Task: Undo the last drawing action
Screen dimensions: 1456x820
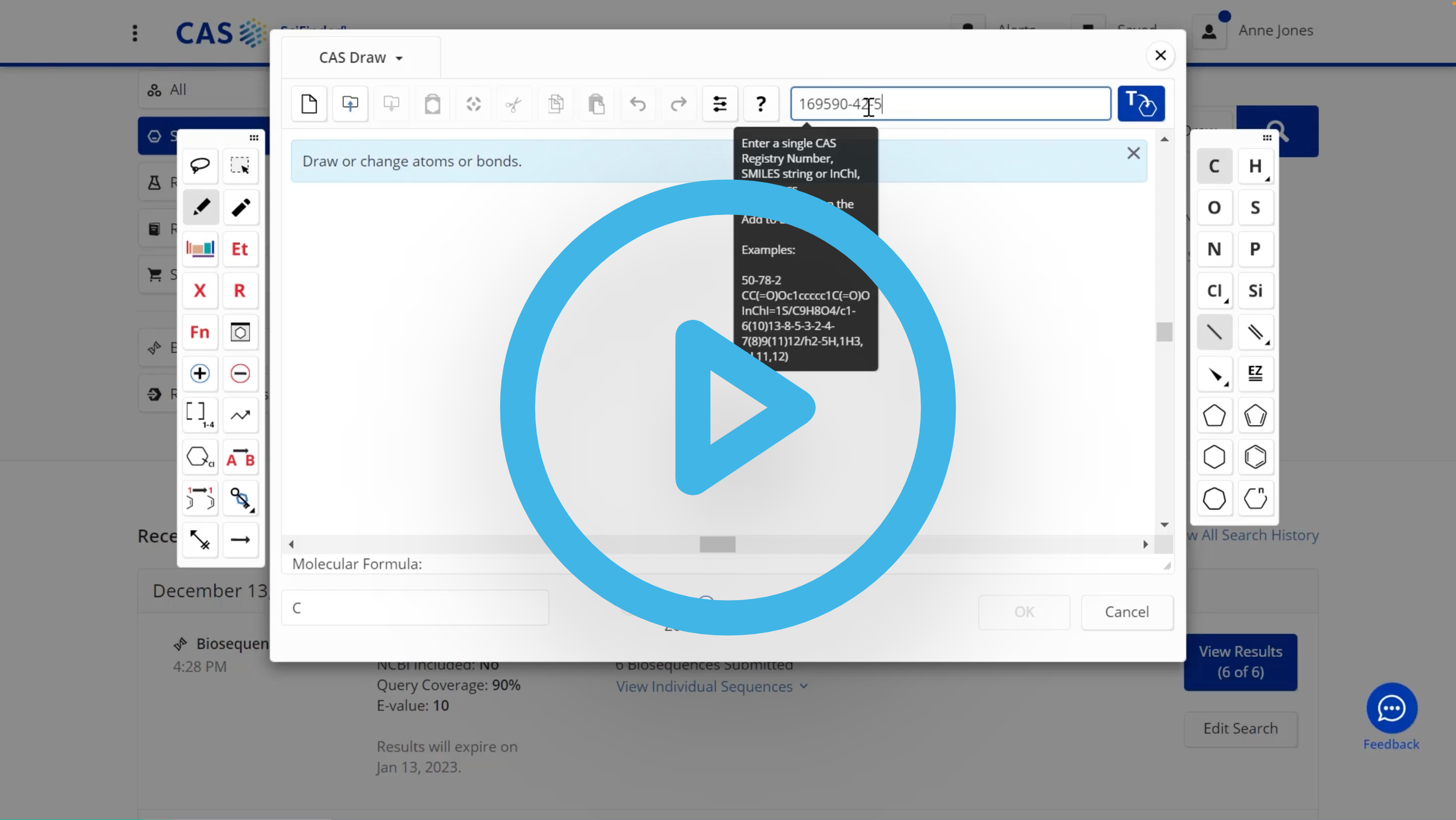Action: (x=637, y=104)
